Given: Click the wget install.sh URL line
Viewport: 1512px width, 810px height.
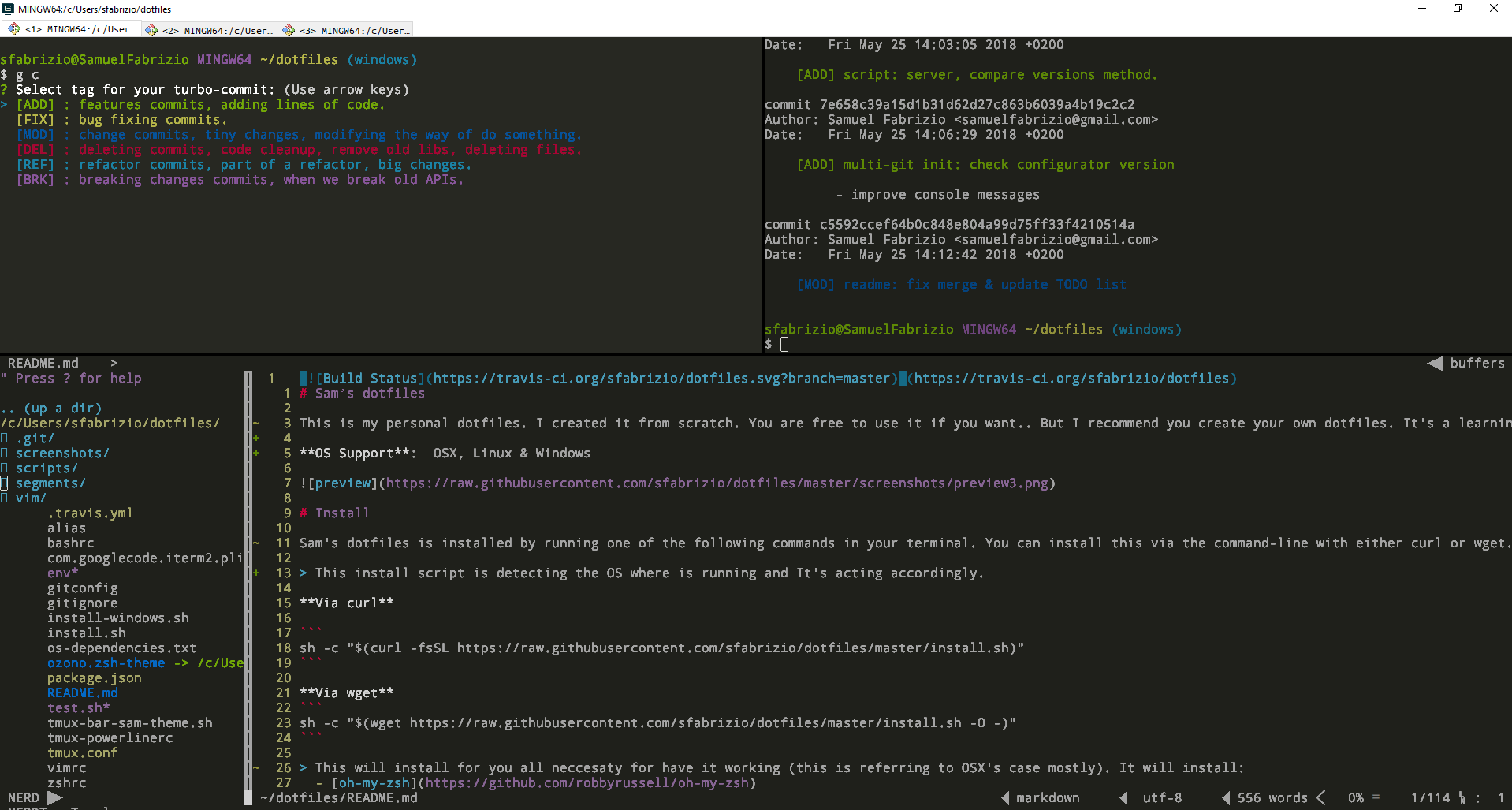Looking at the screenshot, I should (657, 723).
